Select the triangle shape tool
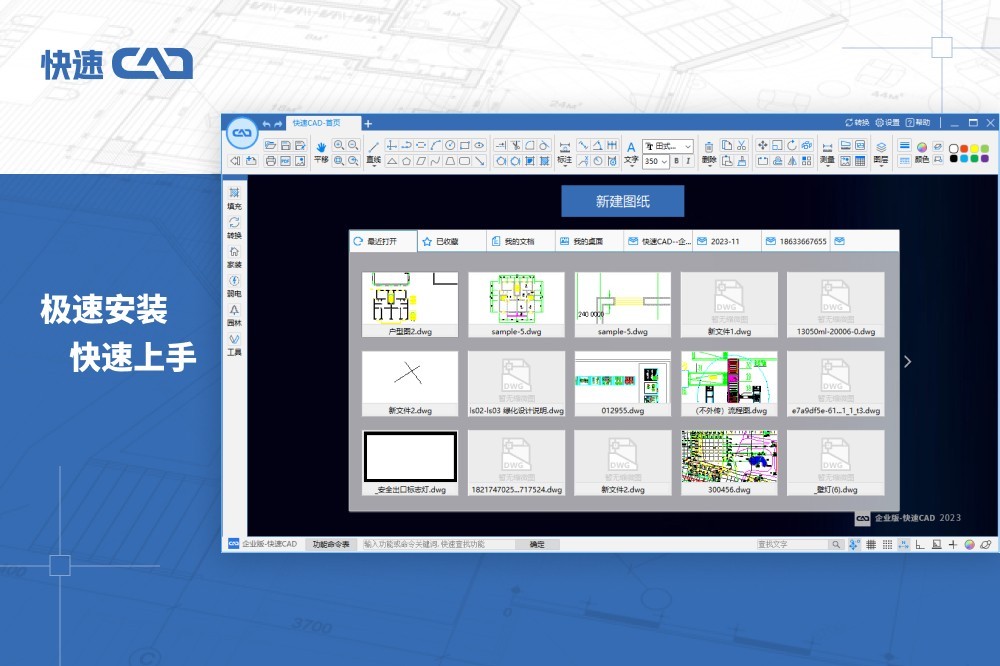This screenshot has height=666, width=1000. (x=392, y=161)
